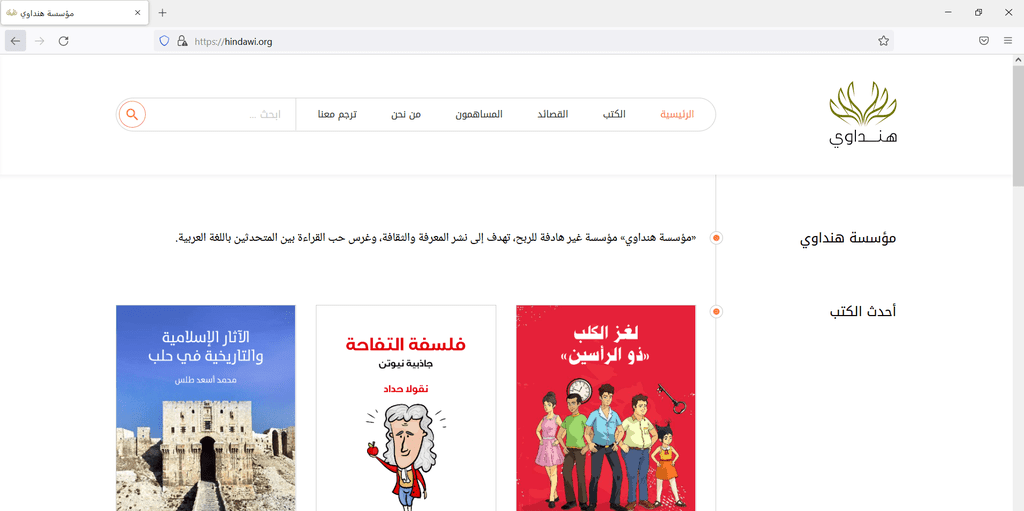Click the مؤسسة هنداوي section heading
Image resolution: width=1024 pixels, height=511 pixels.
(848, 238)
